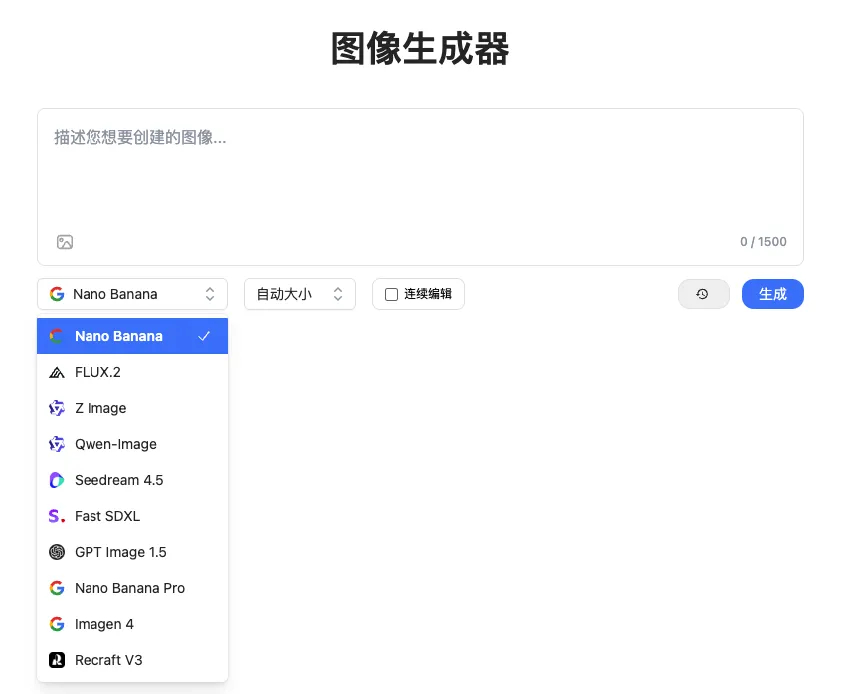Click the FLUX.2 triangle logo icon

tap(57, 372)
